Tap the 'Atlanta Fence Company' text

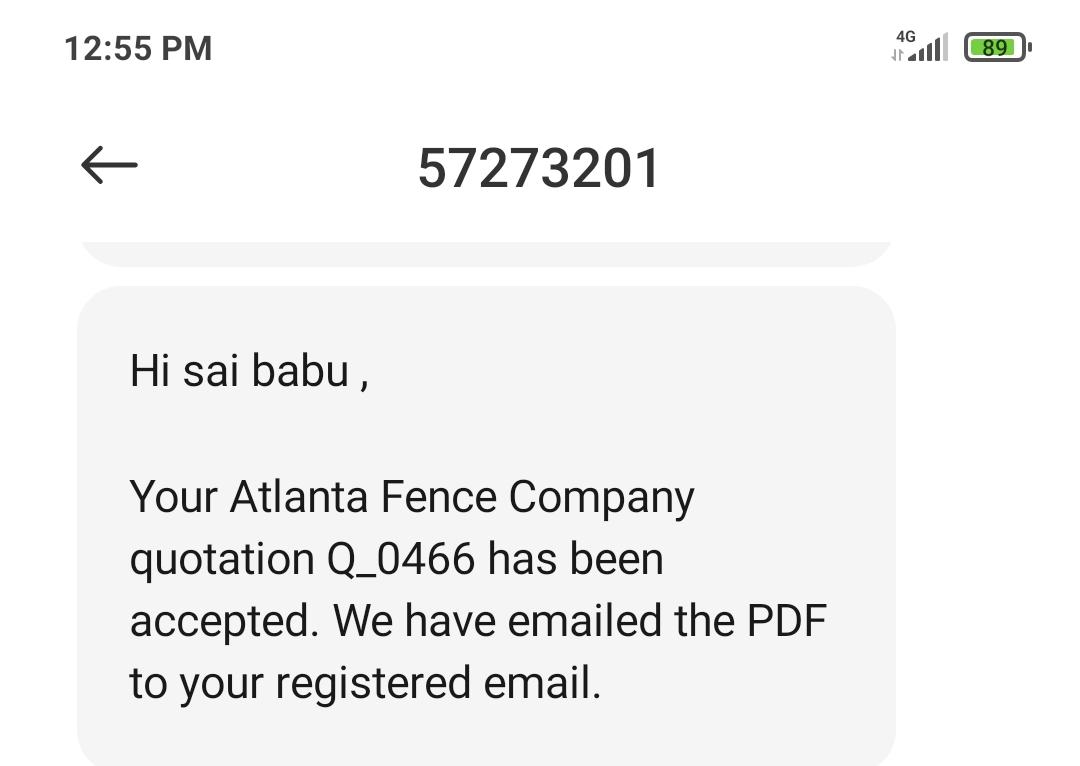pos(461,497)
